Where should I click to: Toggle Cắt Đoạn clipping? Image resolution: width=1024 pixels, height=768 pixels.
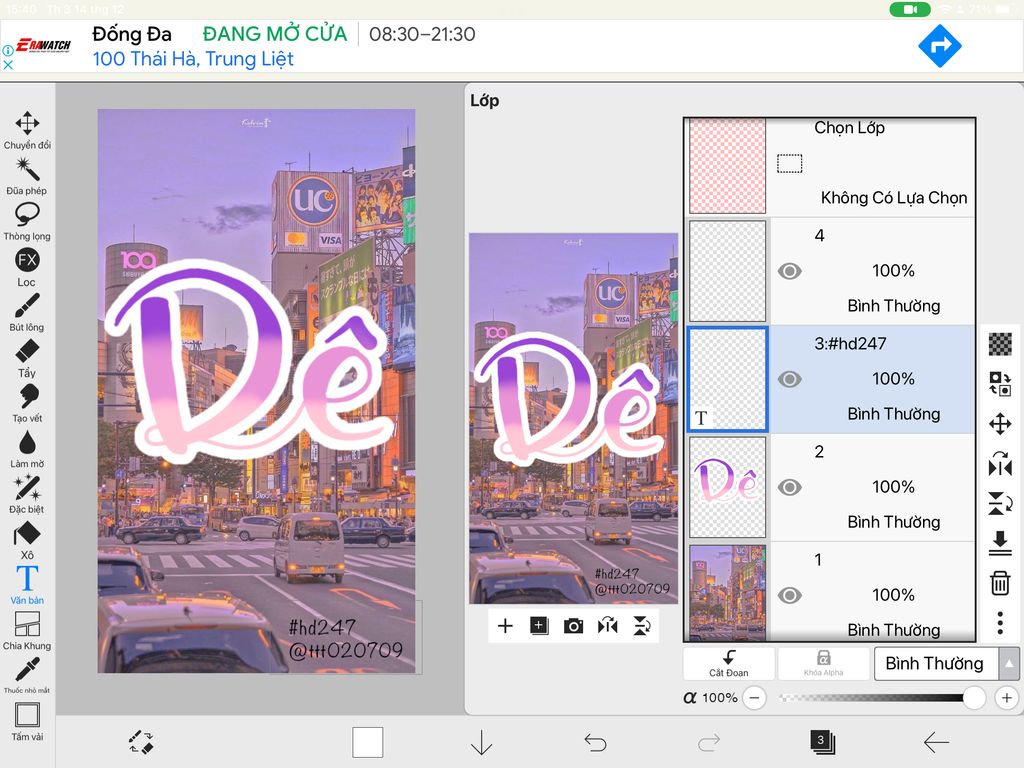(x=729, y=664)
